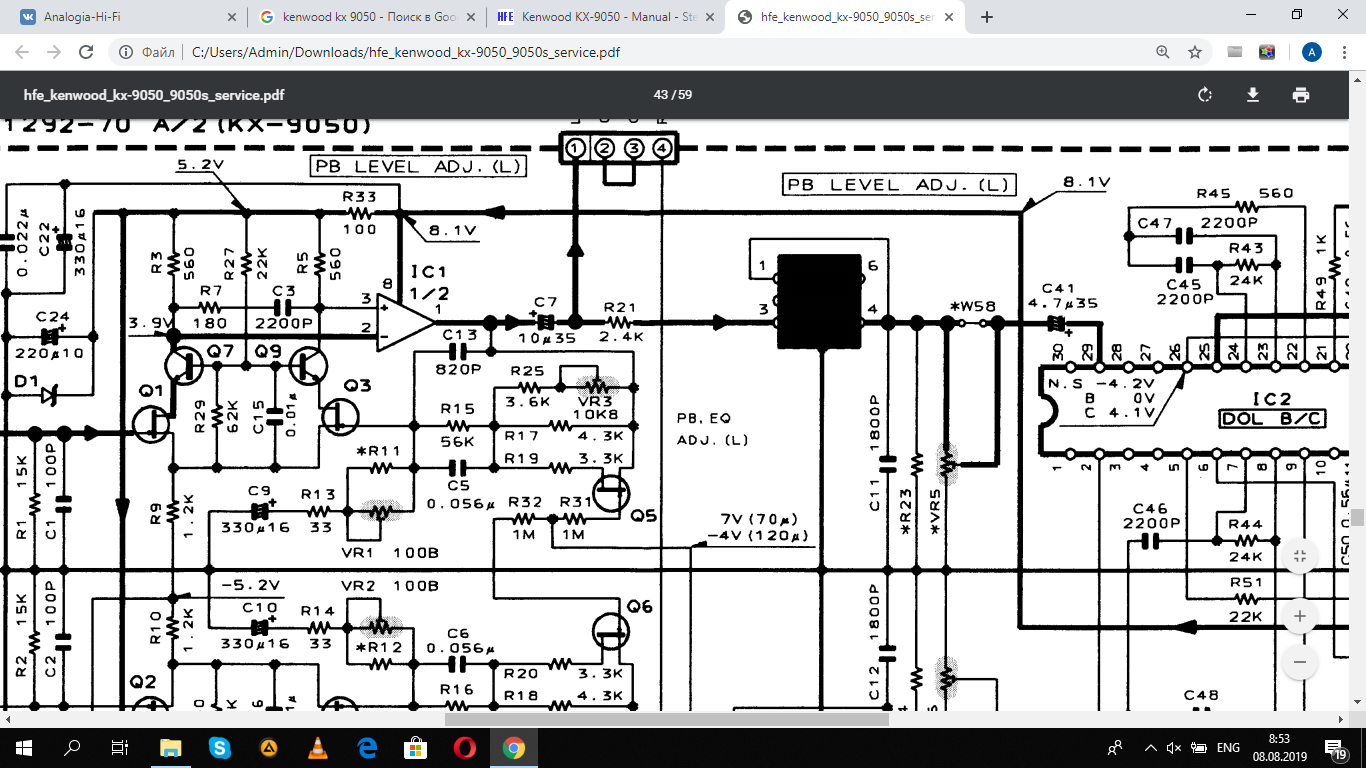The height and width of the screenshot is (768, 1366).
Task: Click the horizontal scrollbar thumb
Action: [x=666, y=719]
